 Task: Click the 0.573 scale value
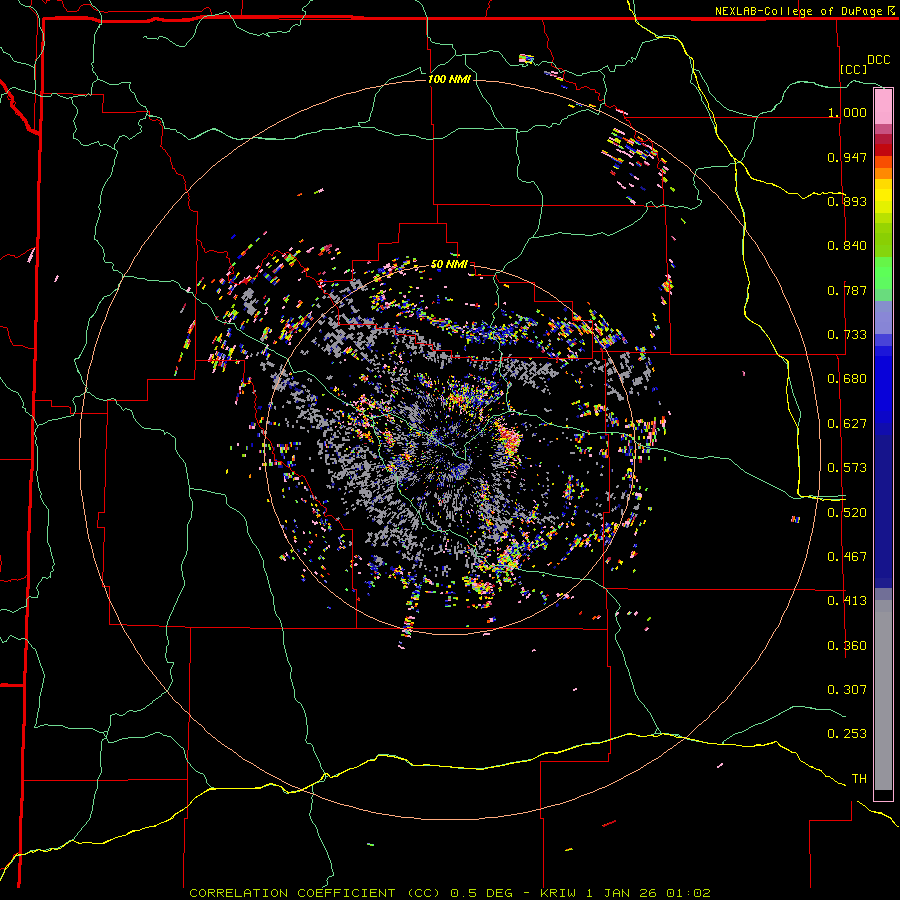tap(847, 468)
